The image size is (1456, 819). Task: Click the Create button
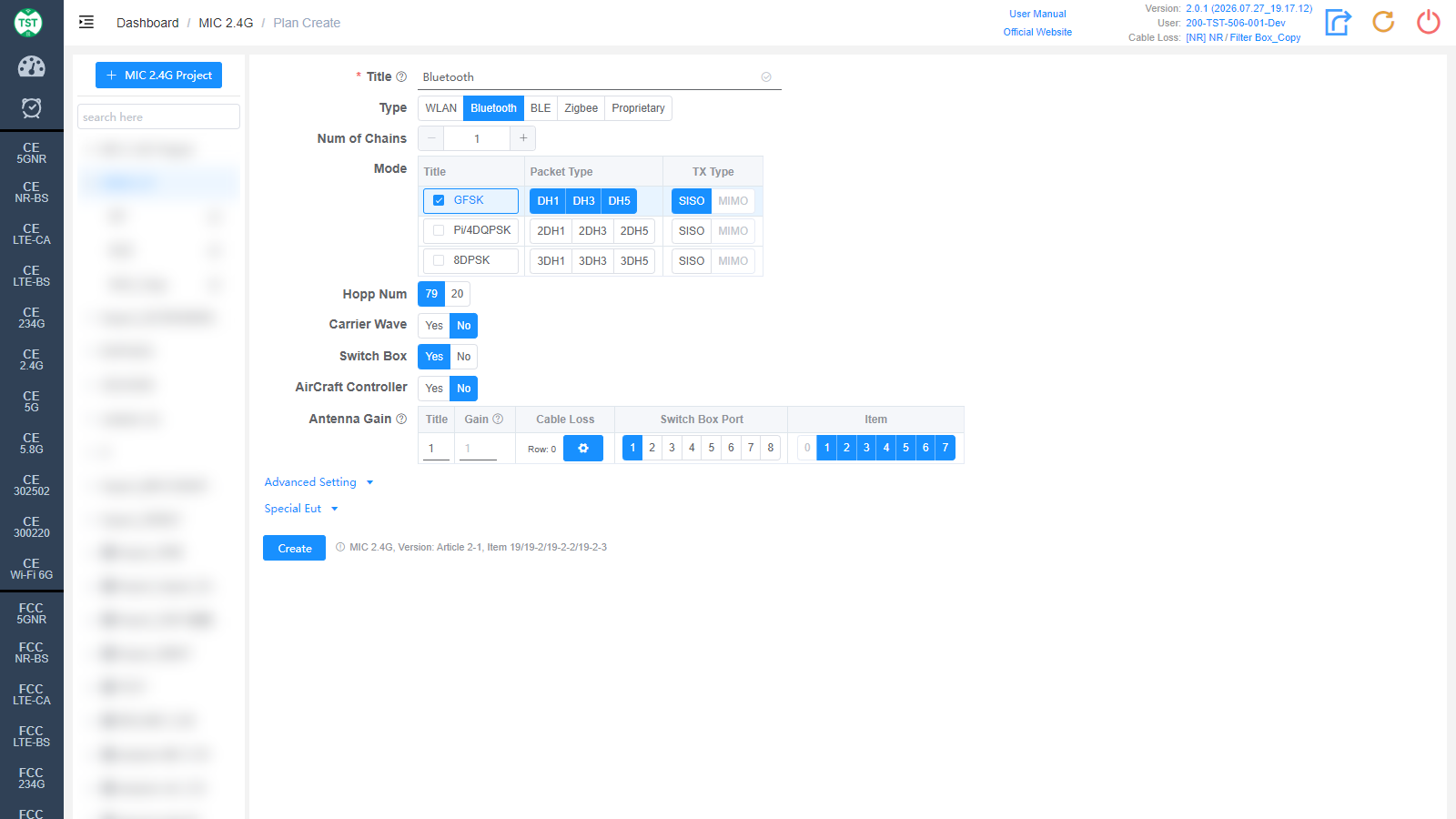(294, 548)
